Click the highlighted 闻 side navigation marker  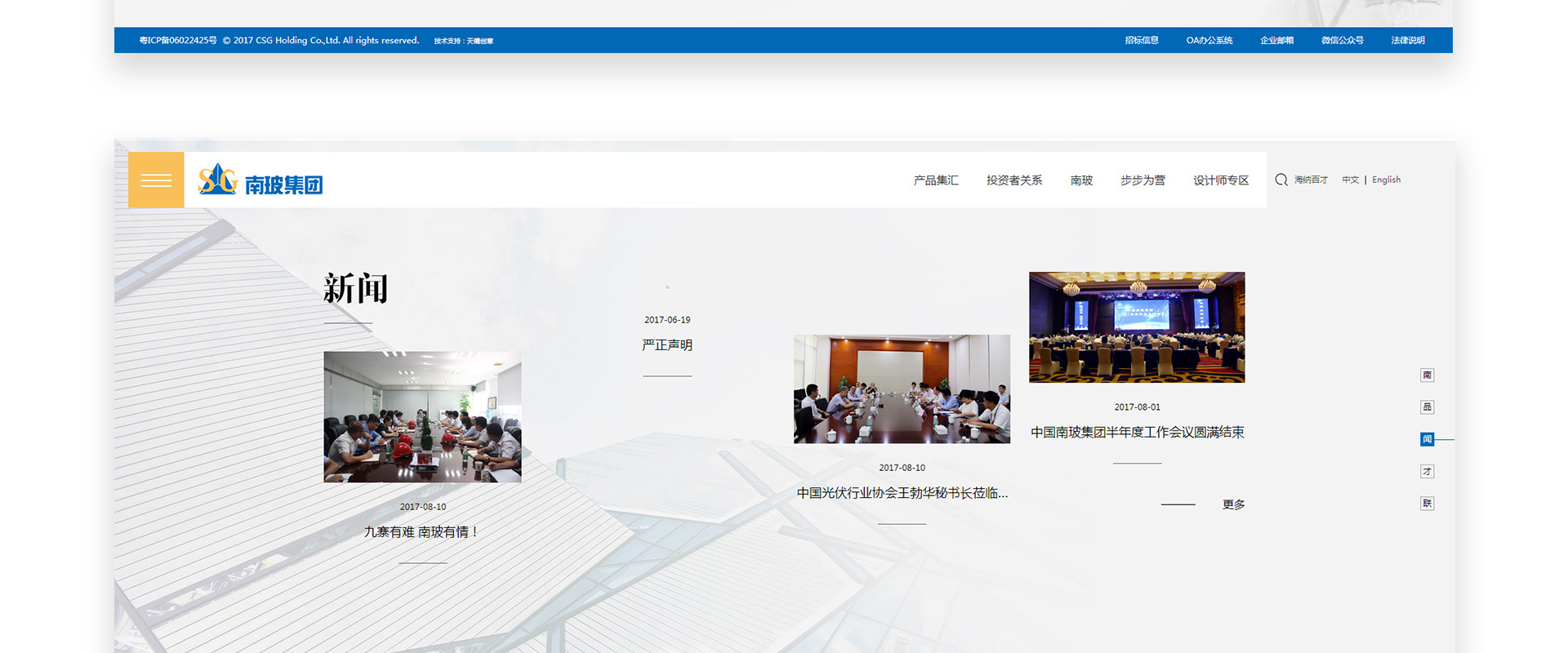[1427, 439]
